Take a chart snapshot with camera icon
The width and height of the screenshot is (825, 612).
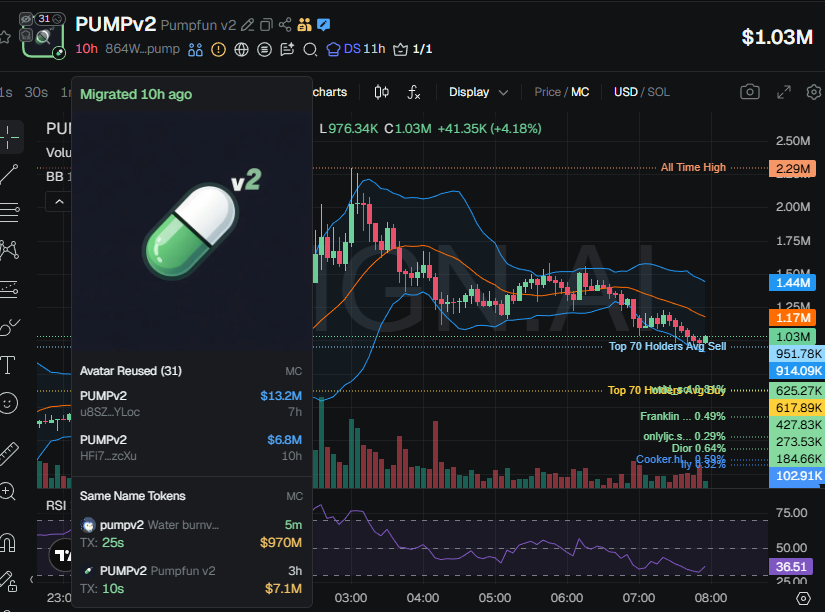tap(750, 92)
